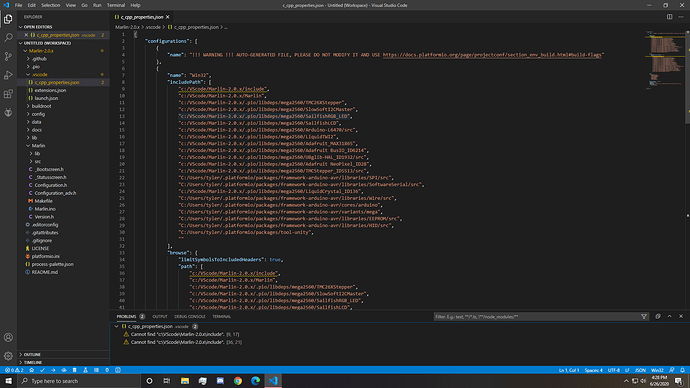This screenshot has height=388, width=690.
Task: Click the PlatformIO Build checkmark icon
Action: [x=42, y=370]
